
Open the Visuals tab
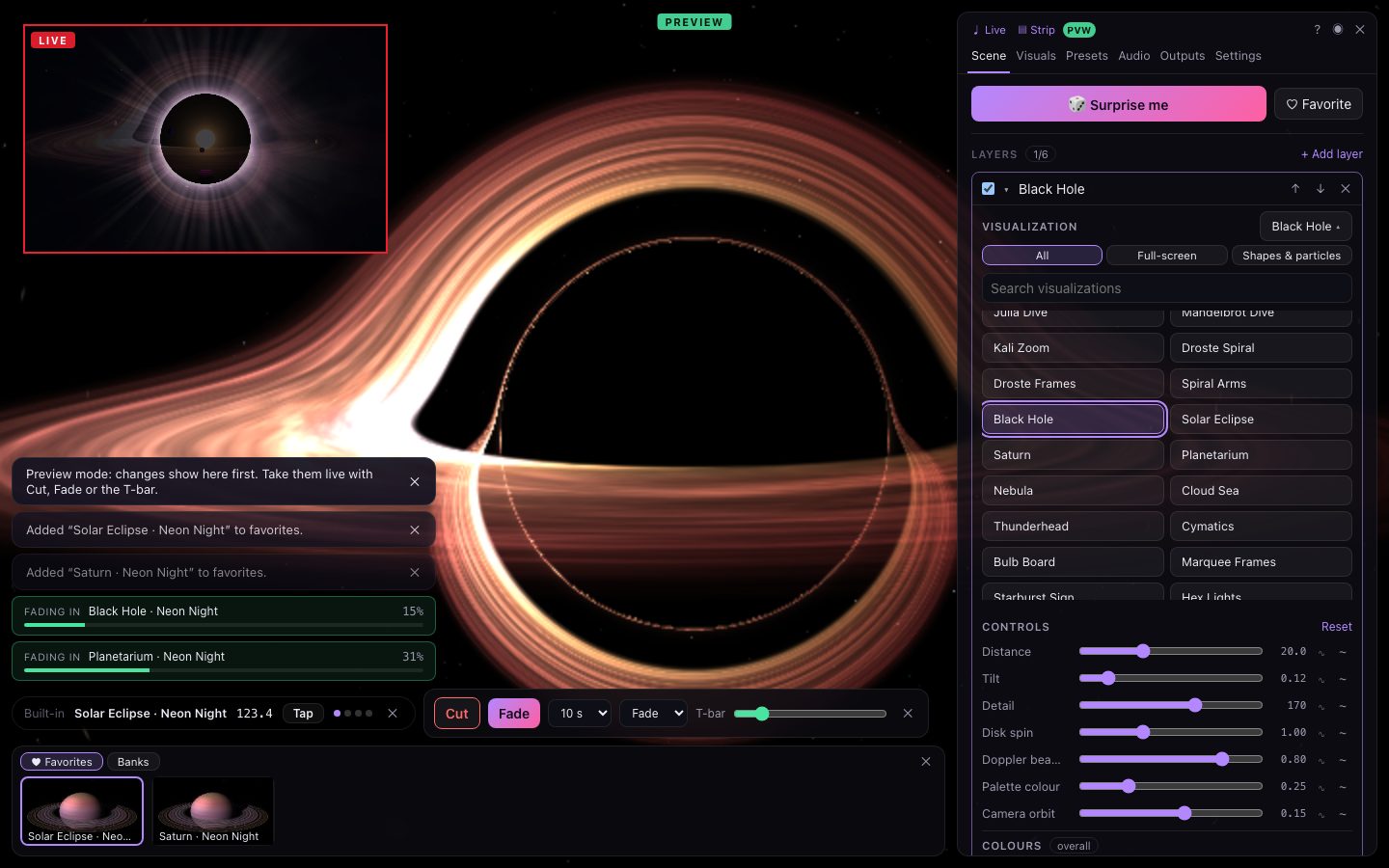click(x=1036, y=56)
